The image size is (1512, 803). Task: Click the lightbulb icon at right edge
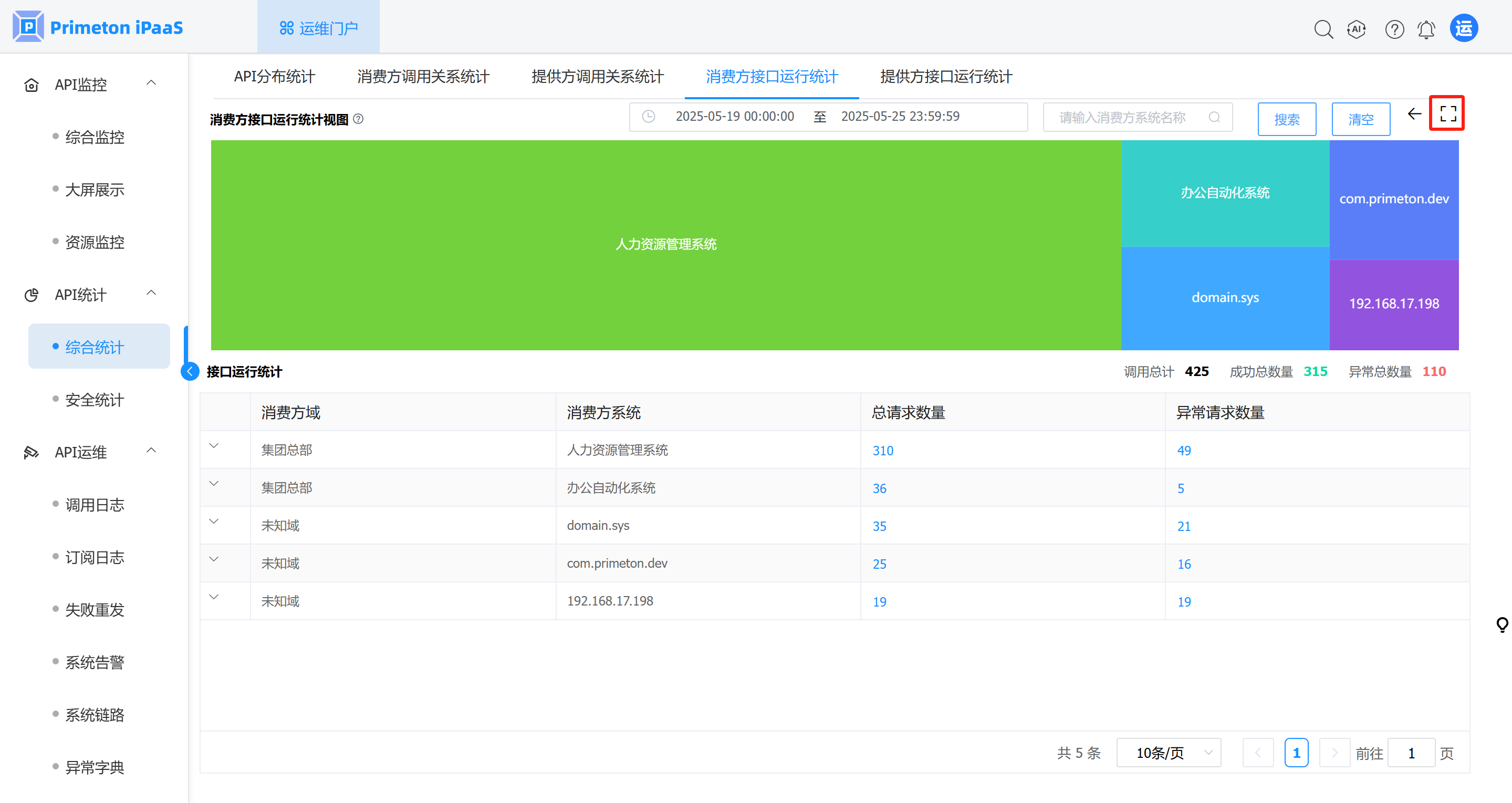(x=1501, y=624)
